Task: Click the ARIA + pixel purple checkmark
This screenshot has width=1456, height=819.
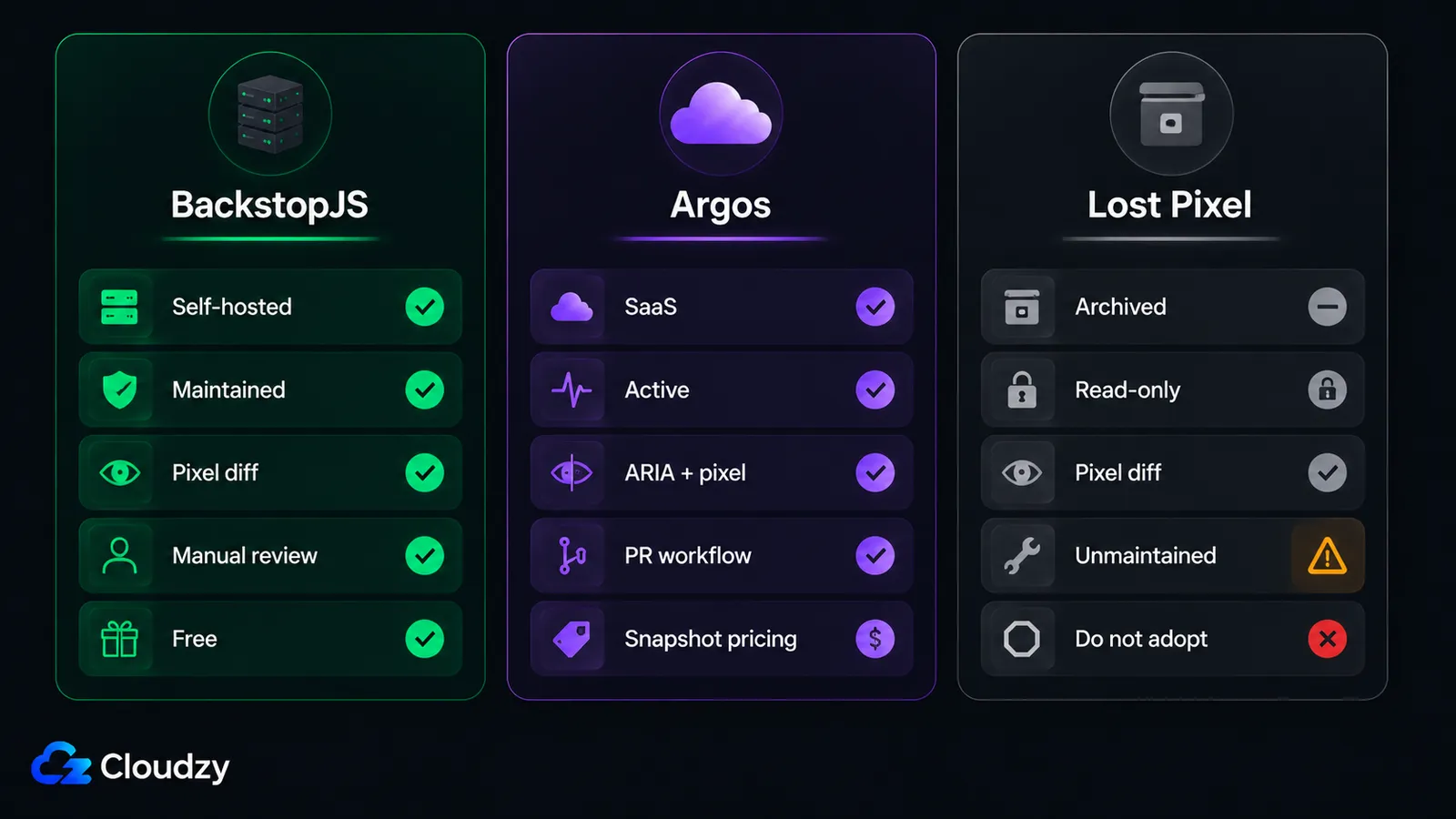Action: pyautogui.click(x=875, y=472)
